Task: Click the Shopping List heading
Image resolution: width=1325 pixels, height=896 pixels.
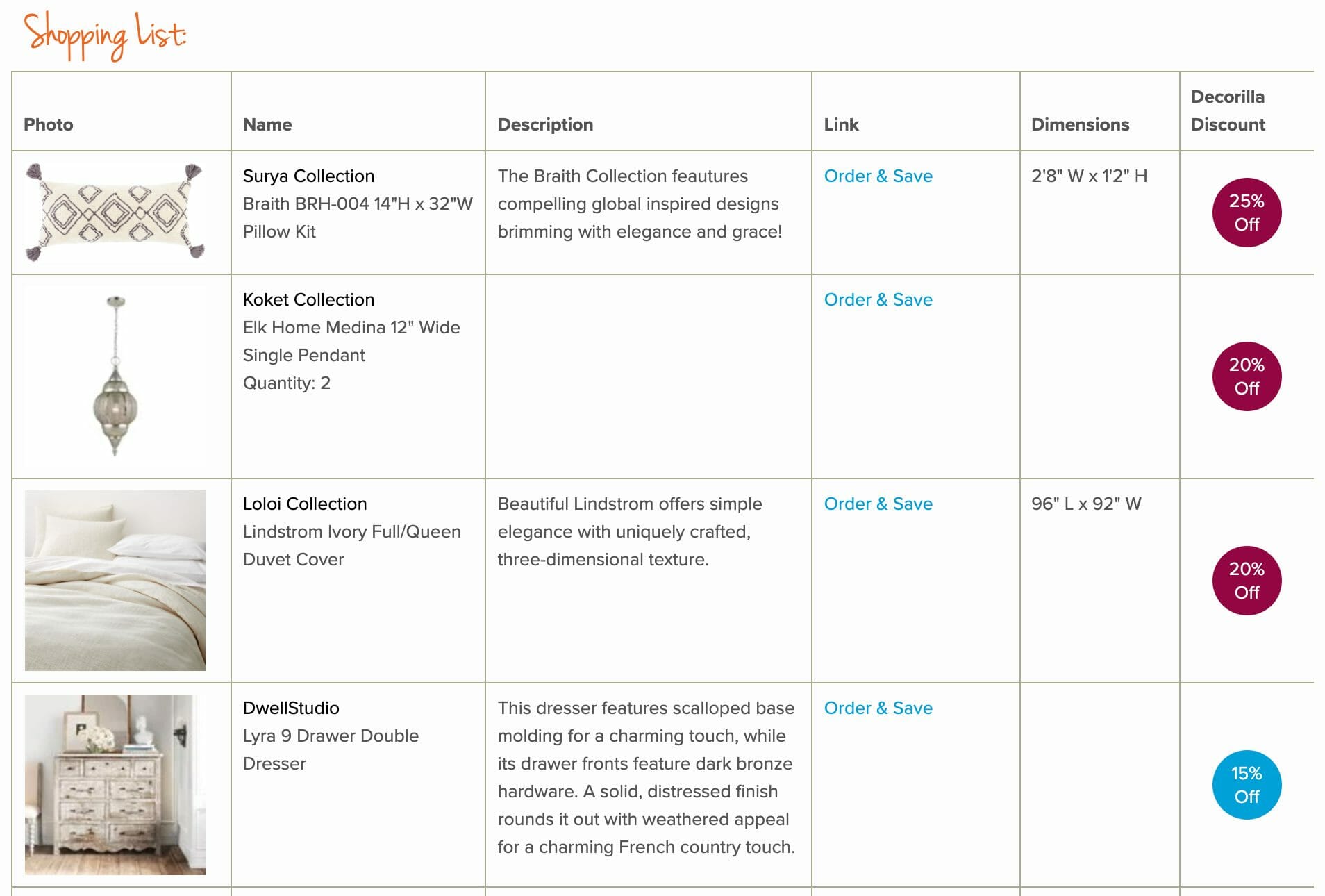Action: pos(105,35)
